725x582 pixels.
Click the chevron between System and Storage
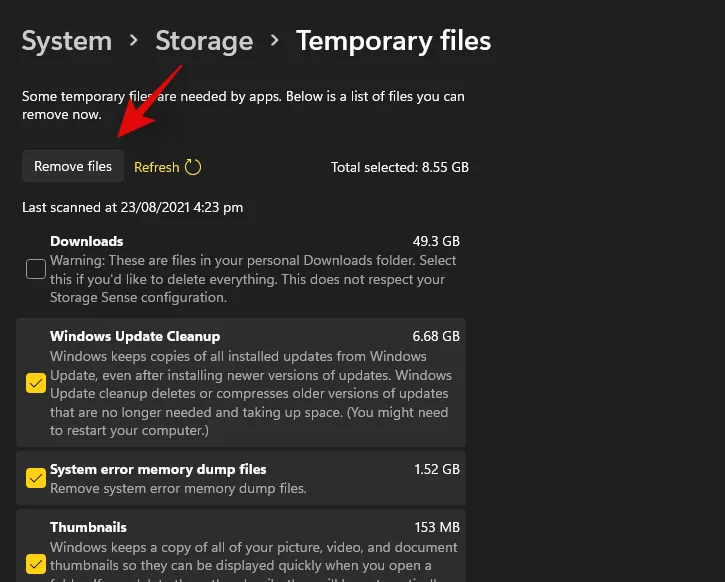[134, 42]
